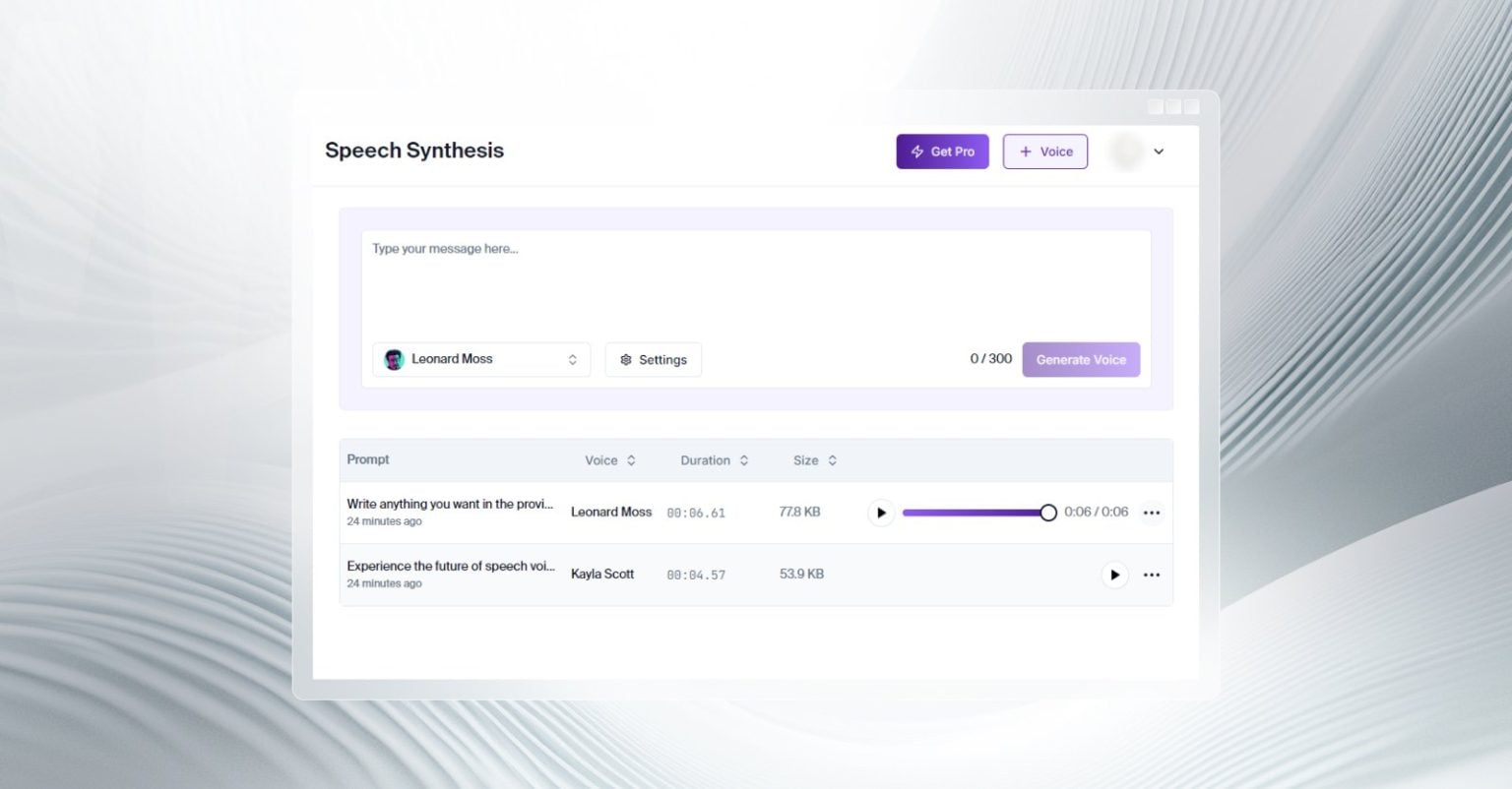Open options menu for Leonard Moss recording
This screenshot has width=1512, height=789.
(1152, 513)
